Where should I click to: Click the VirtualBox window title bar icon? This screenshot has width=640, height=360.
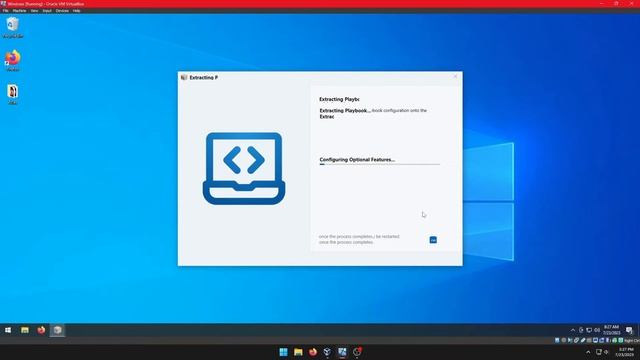[4, 4]
